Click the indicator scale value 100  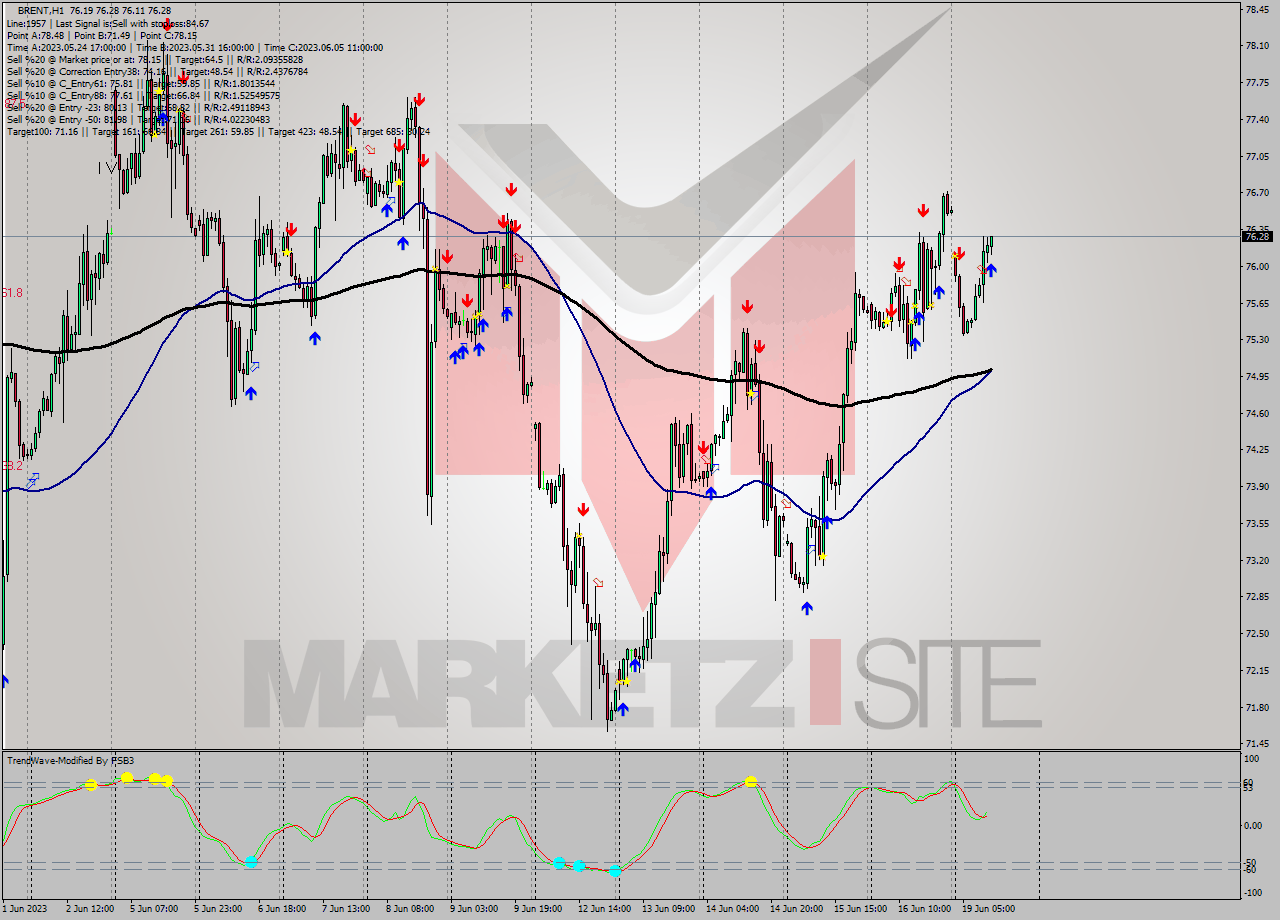tap(1251, 760)
